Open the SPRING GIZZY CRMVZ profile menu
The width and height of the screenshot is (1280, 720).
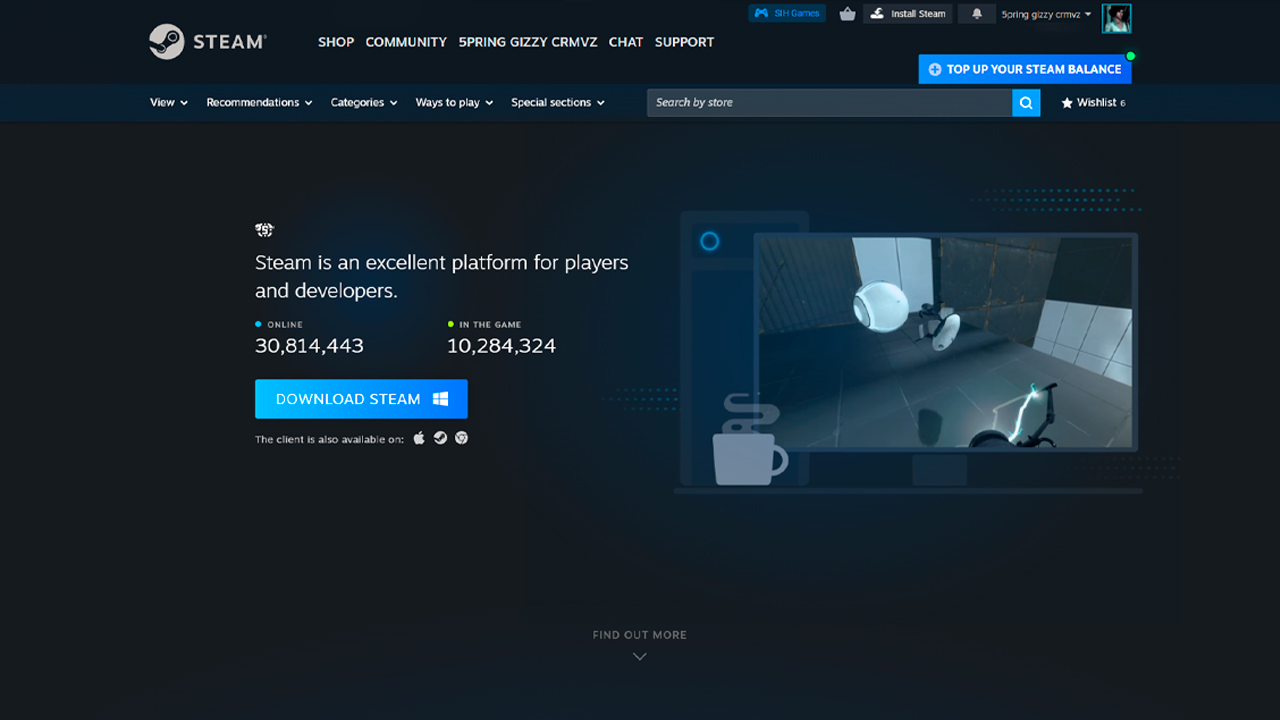[x=528, y=42]
